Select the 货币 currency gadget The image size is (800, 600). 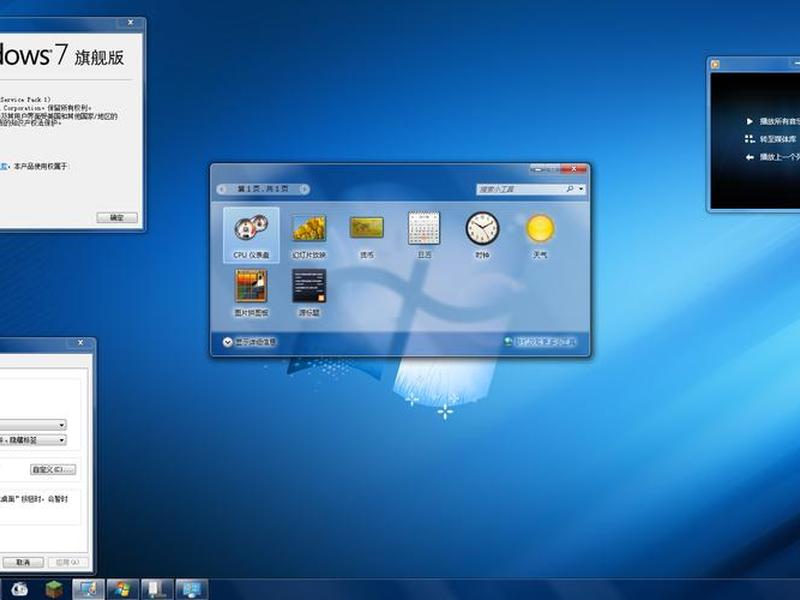367,235
